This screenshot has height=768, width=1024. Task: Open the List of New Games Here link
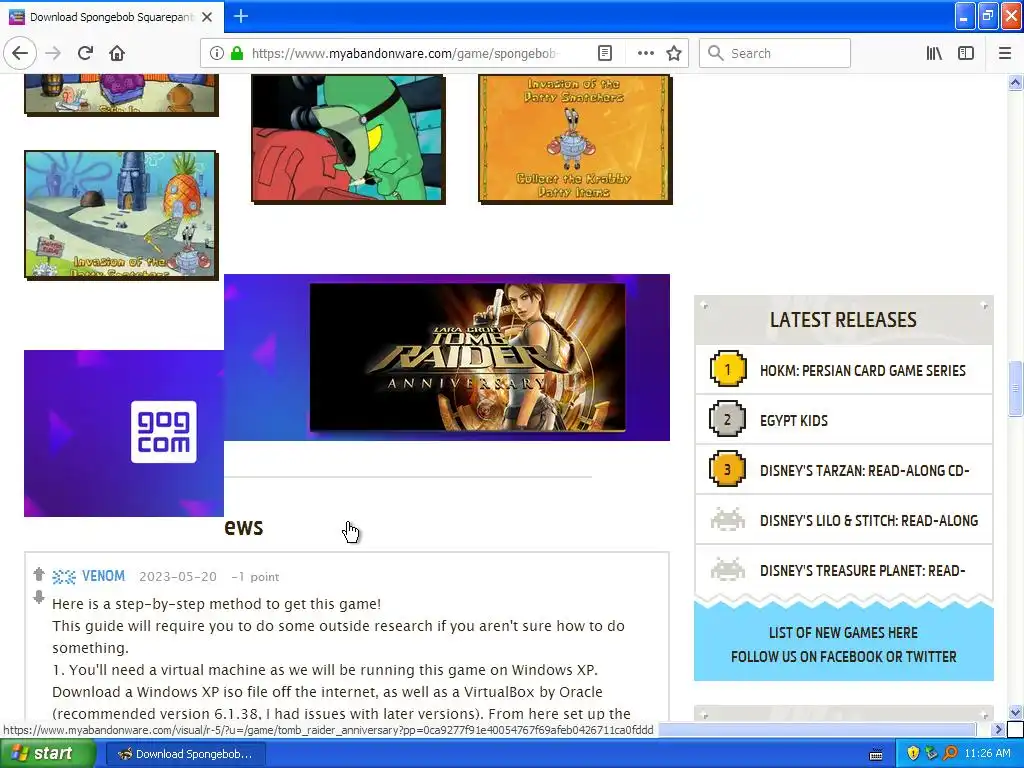(x=843, y=633)
